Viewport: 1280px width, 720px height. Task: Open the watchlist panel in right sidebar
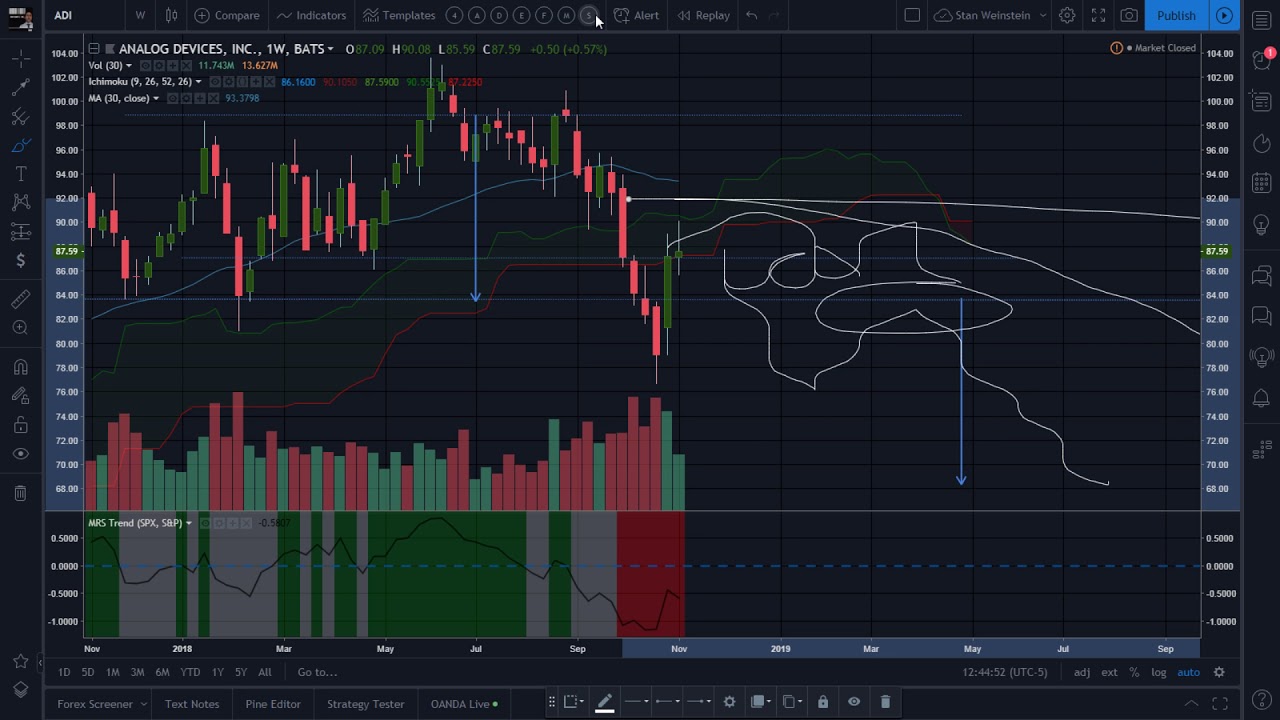tap(1261, 21)
